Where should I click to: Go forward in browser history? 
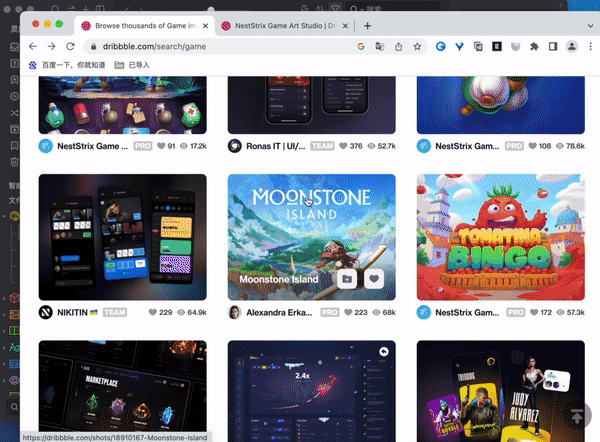point(51,47)
